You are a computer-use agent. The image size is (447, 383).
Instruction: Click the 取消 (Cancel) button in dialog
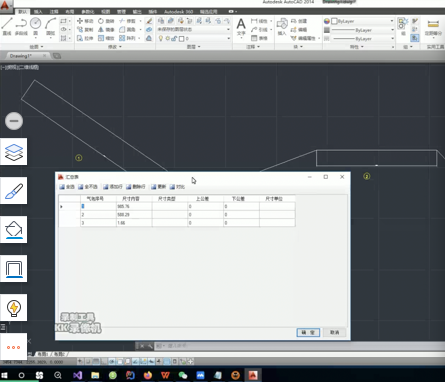334,332
